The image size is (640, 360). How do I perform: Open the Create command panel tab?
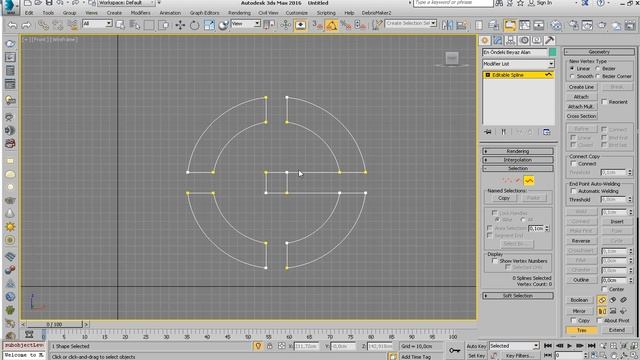click(x=485, y=40)
